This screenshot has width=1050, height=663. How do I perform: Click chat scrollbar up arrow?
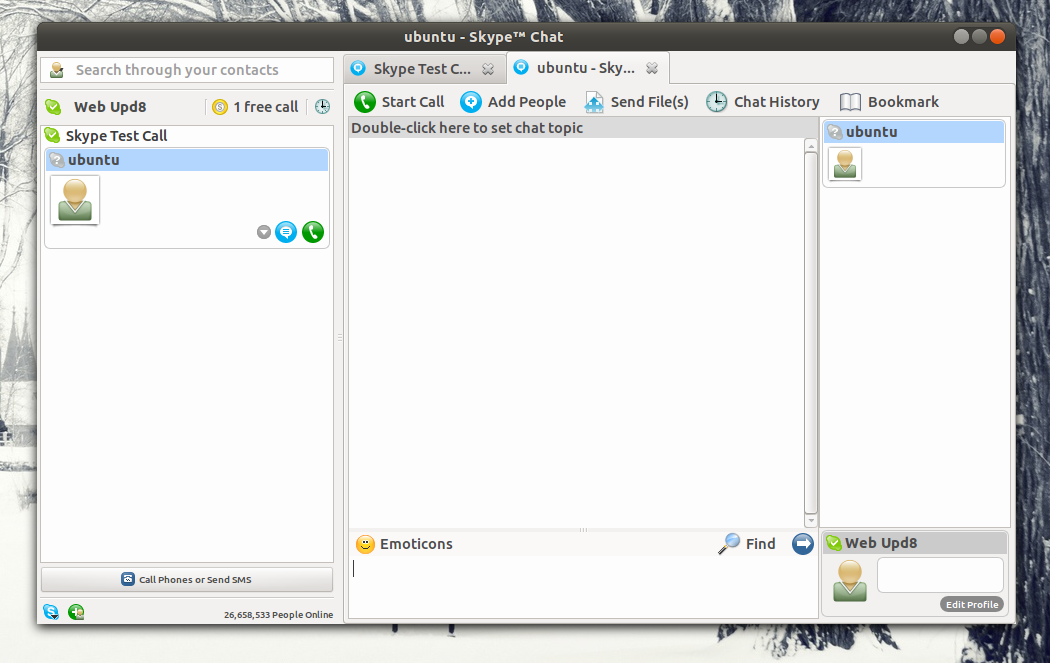(x=811, y=146)
